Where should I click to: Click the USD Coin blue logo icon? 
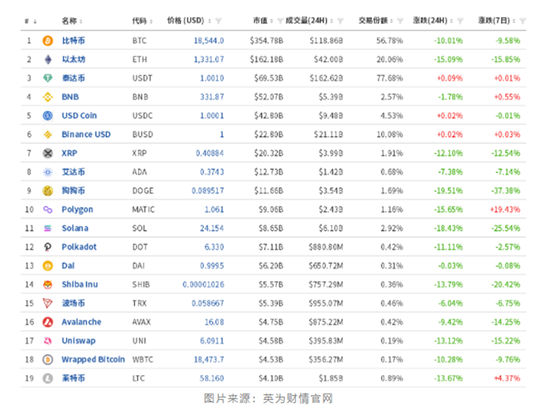[48, 116]
